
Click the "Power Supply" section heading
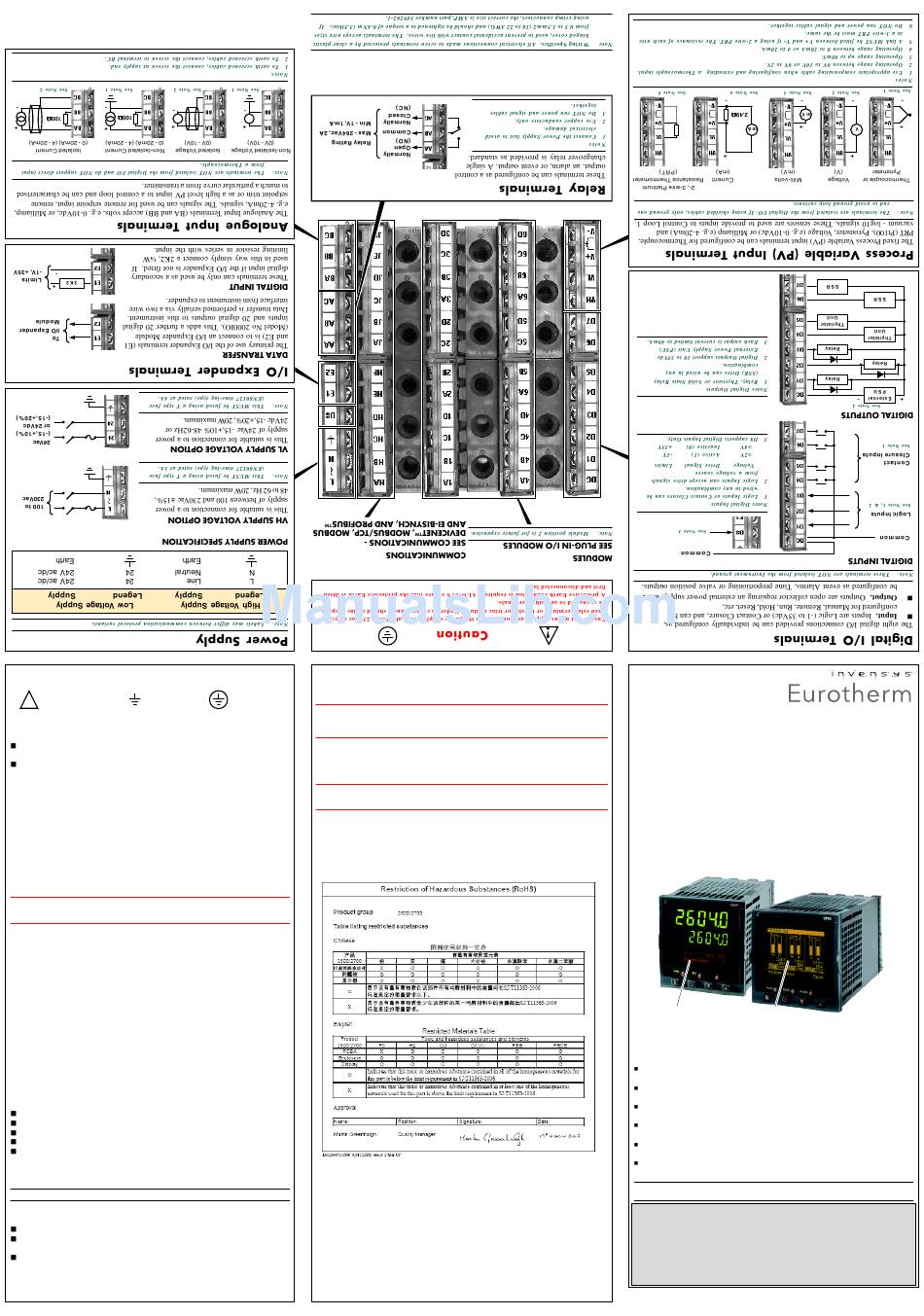(243, 639)
